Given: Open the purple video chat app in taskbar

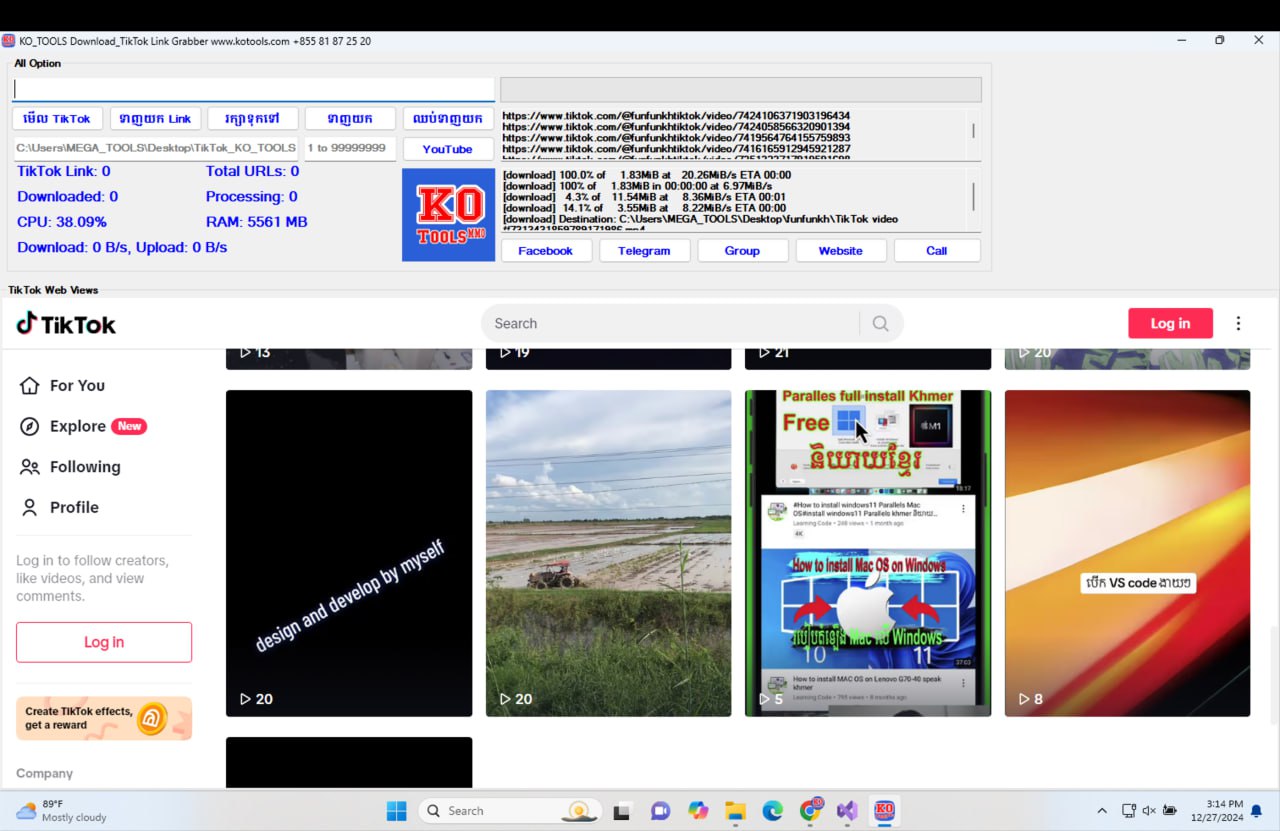Looking at the screenshot, I should pos(660,811).
